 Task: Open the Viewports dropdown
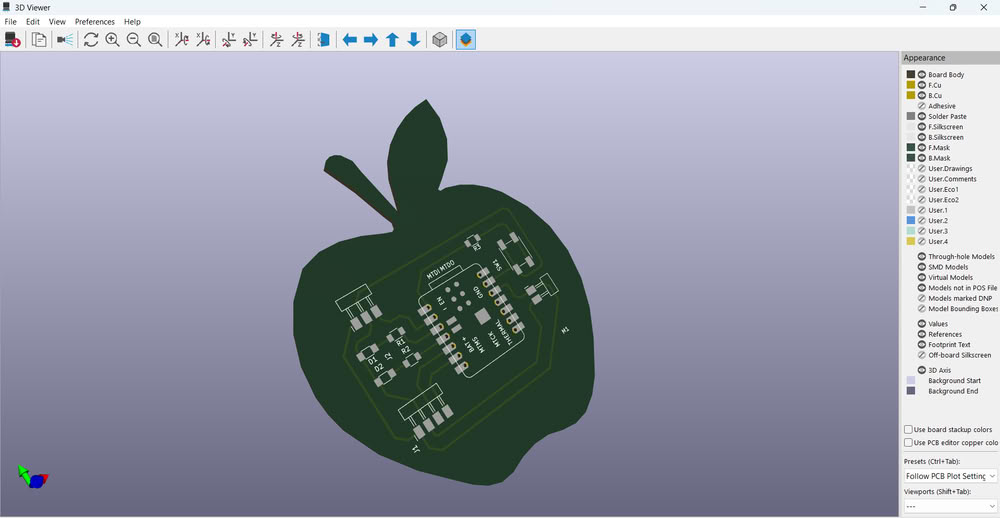[950, 507]
